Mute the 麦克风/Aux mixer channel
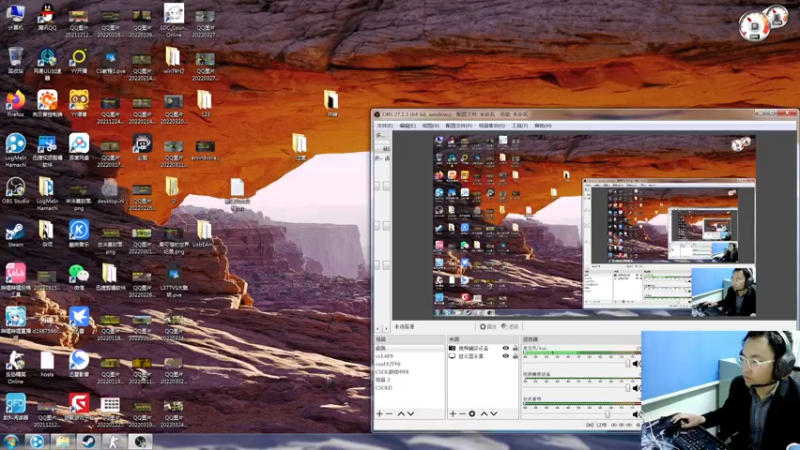Screen dimensions: 800x450 coord(636,364)
